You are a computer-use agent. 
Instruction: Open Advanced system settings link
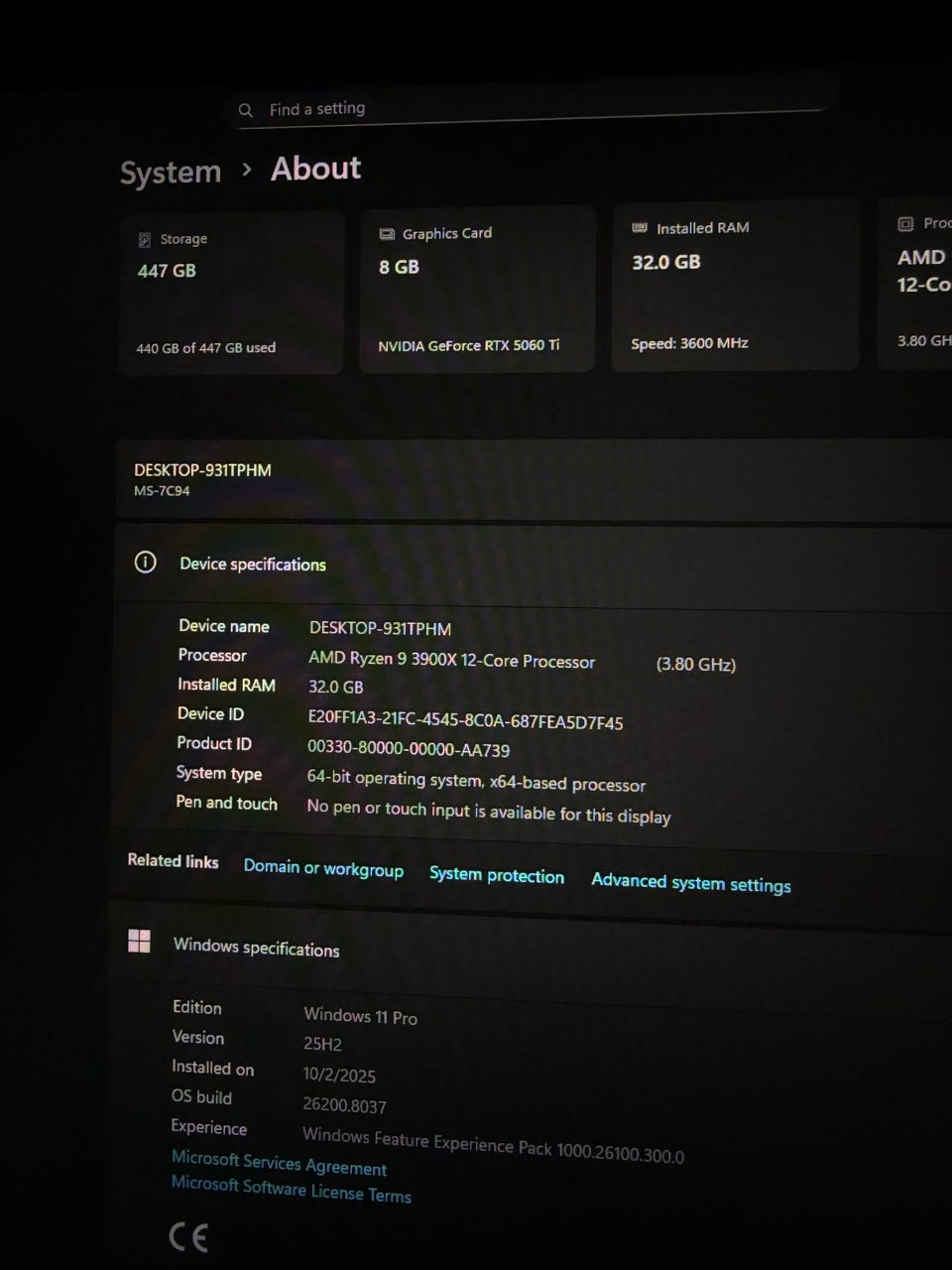point(691,882)
